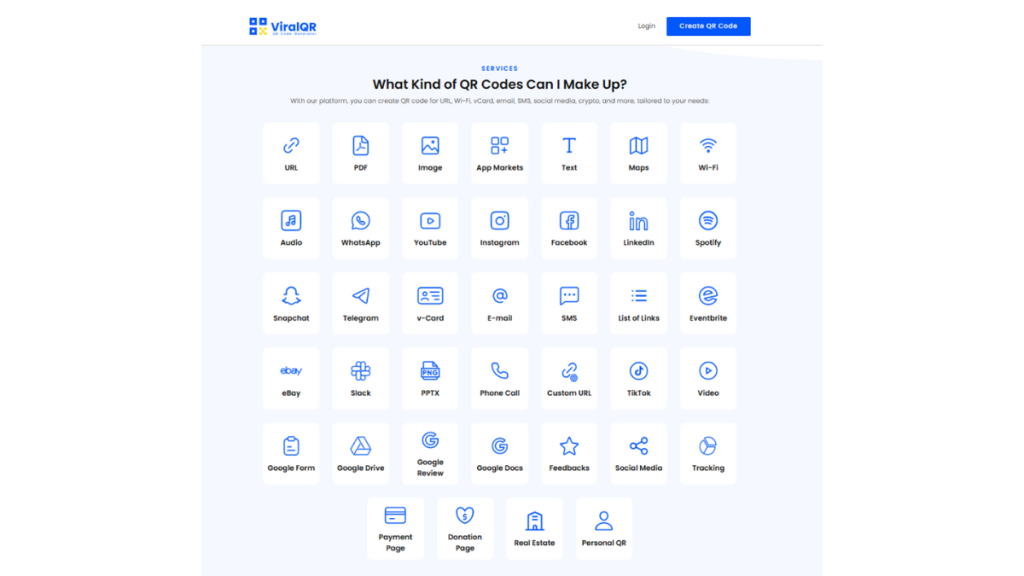Choose the PDF QR code card
The height and width of the screenshot is (576, 1024).
(x=360, y=153)
